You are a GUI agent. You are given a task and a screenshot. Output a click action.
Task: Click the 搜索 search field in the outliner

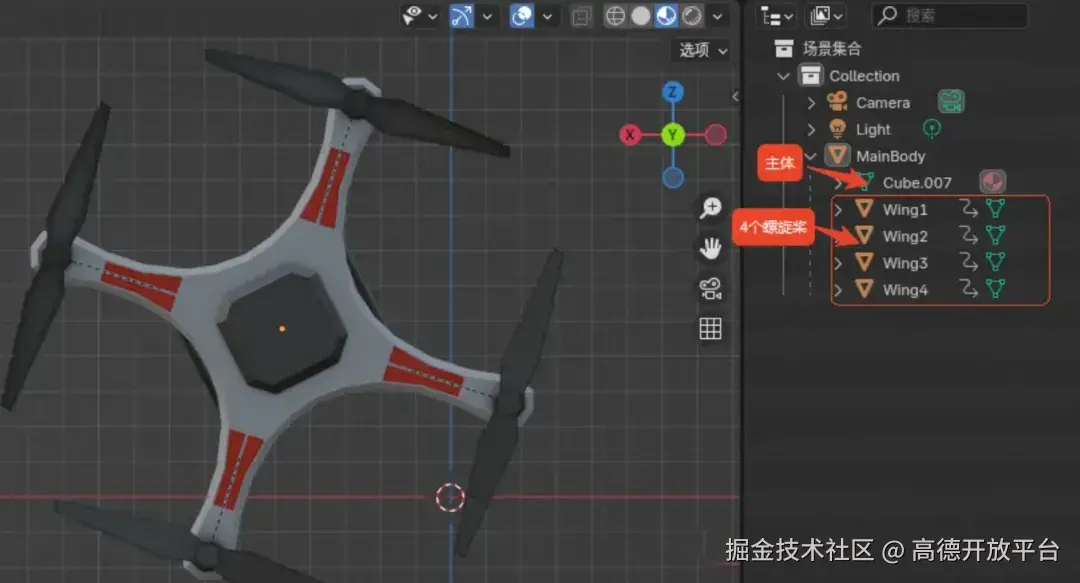coord(950,14)
